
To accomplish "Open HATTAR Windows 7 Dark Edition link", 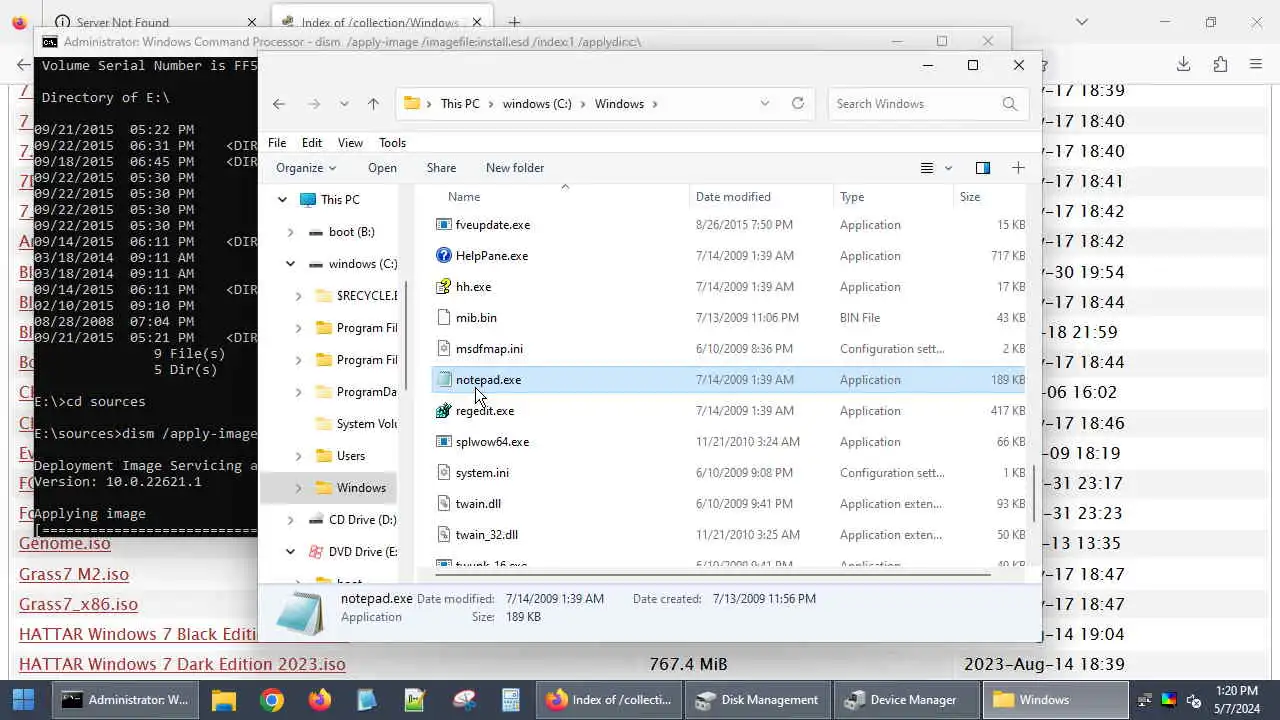I will pos(182,665).
